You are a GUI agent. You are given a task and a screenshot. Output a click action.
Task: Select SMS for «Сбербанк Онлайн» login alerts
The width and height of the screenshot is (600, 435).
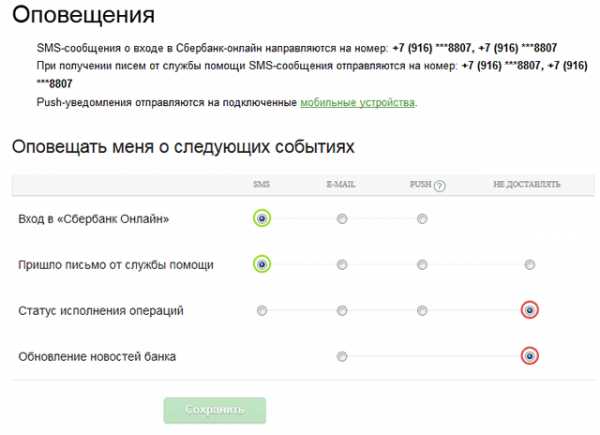(262, 219)
